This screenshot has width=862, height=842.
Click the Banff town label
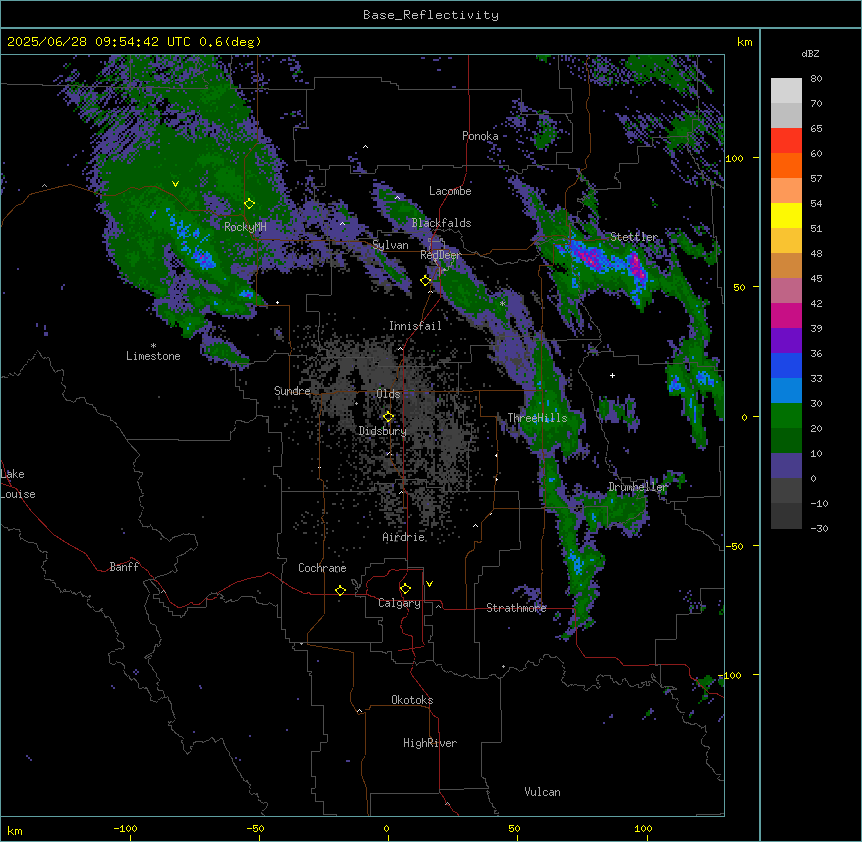pos(124,567)
